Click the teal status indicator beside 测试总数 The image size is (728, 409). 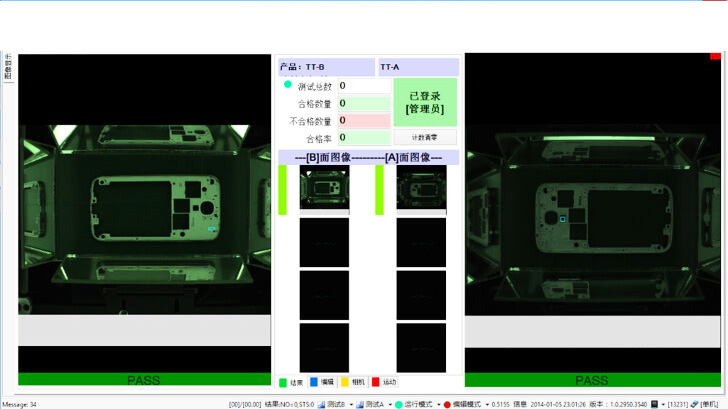(x=288, y=85)
